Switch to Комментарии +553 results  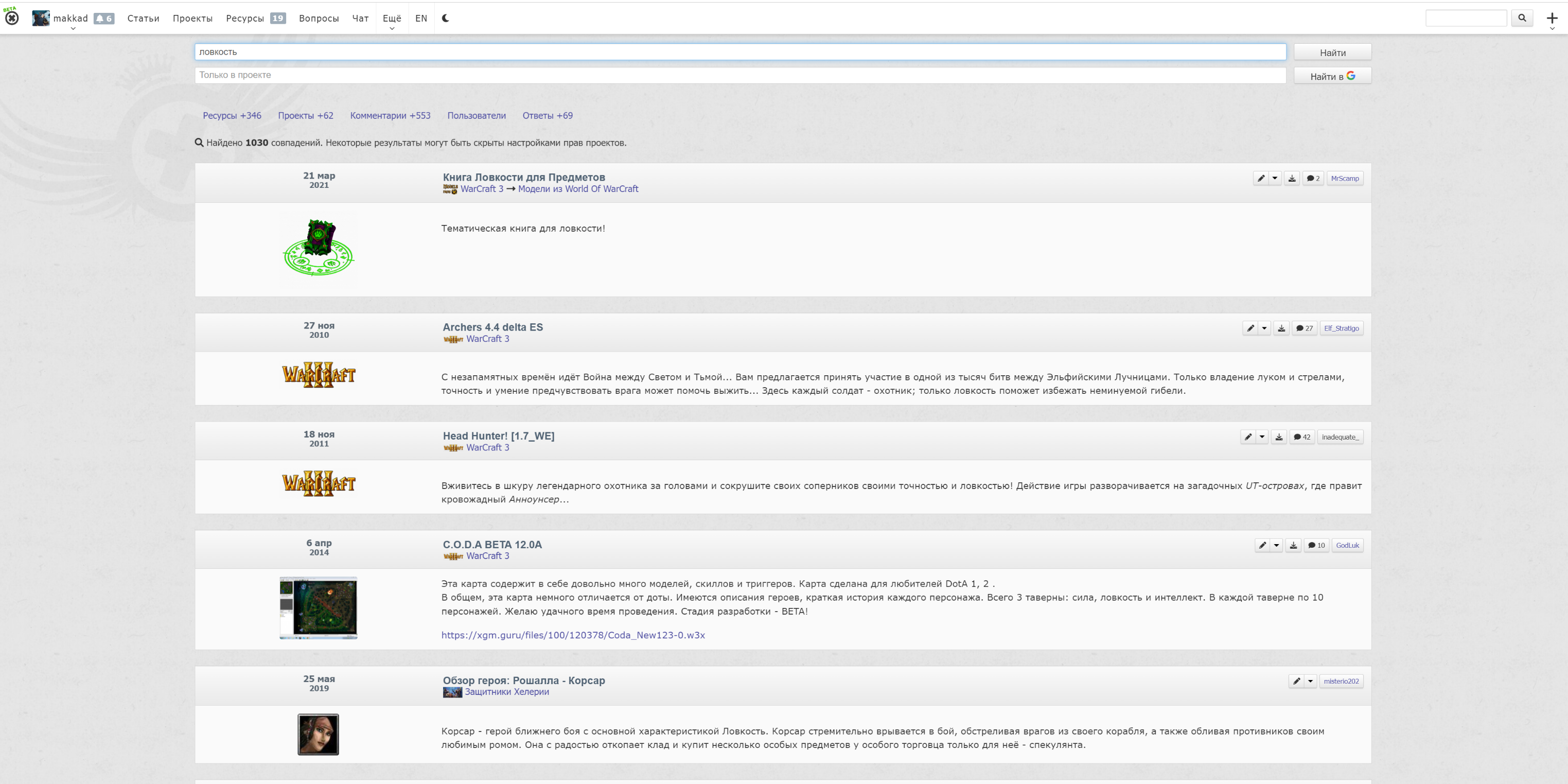click(x=390, y=116)
